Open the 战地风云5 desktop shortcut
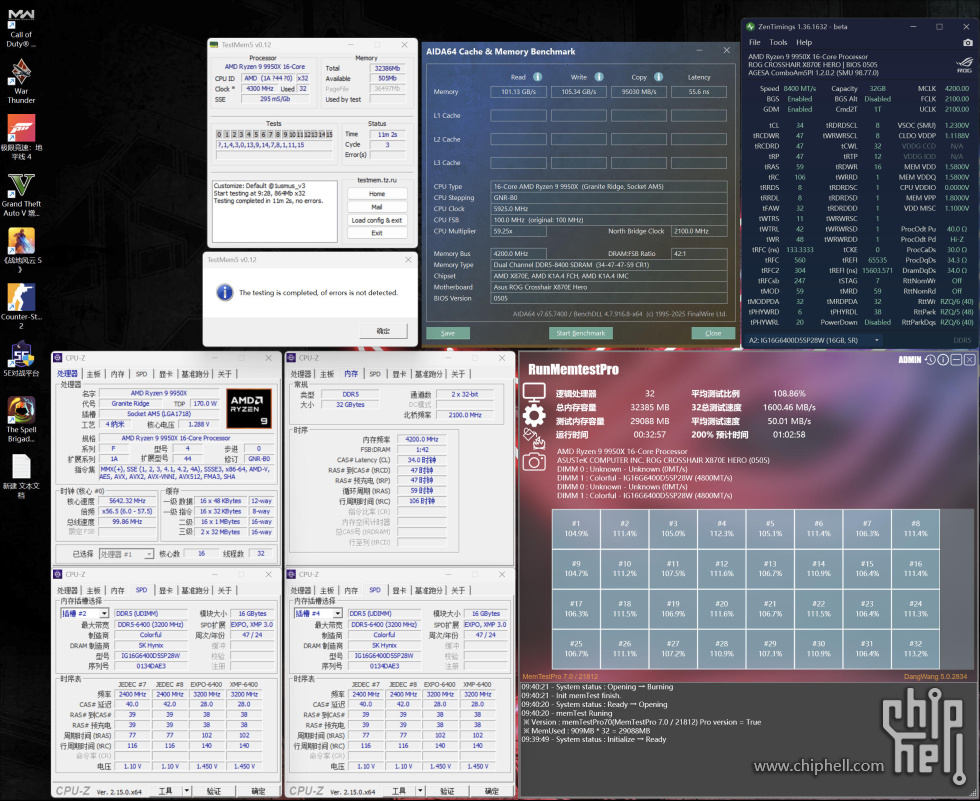The height and width of the screenshot is (801, 980). pyautogui.click(x=21, y=250)
